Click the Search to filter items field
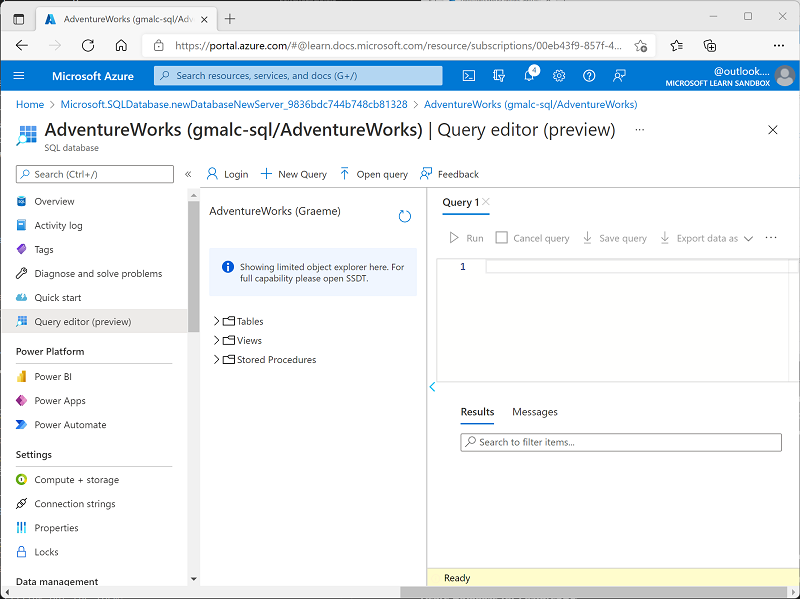The image size is (800, 599). pos(621,442)
